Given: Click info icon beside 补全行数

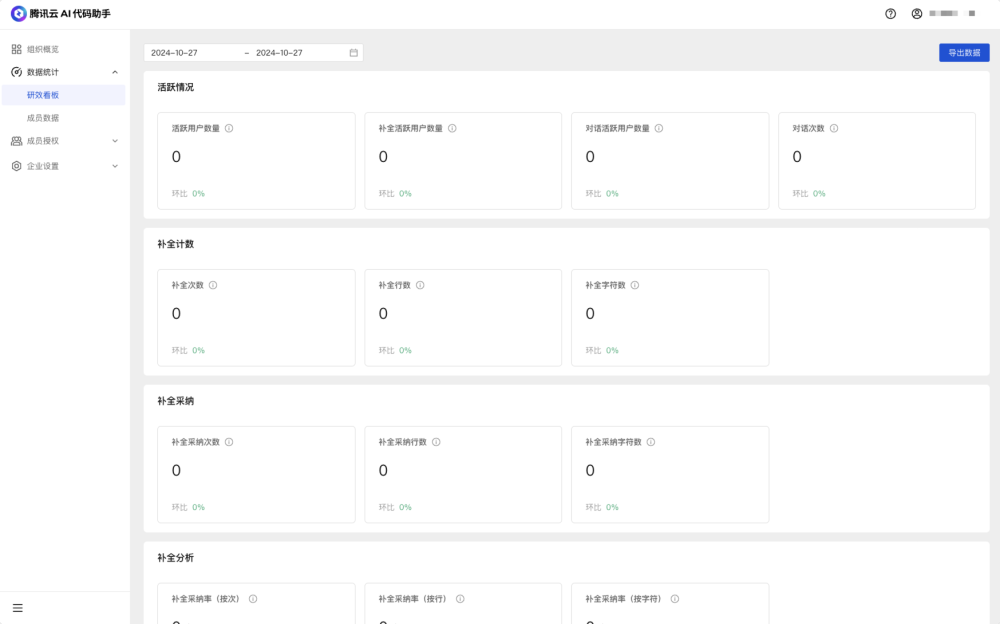Looking at the screenshot, I should coord(420,285).
